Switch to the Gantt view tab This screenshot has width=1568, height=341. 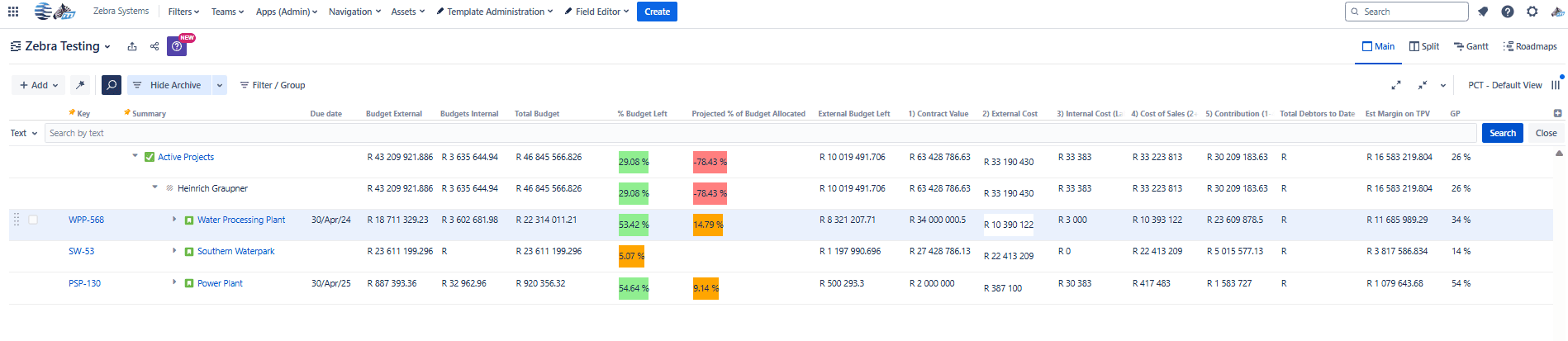click(x=1471, y=46)
